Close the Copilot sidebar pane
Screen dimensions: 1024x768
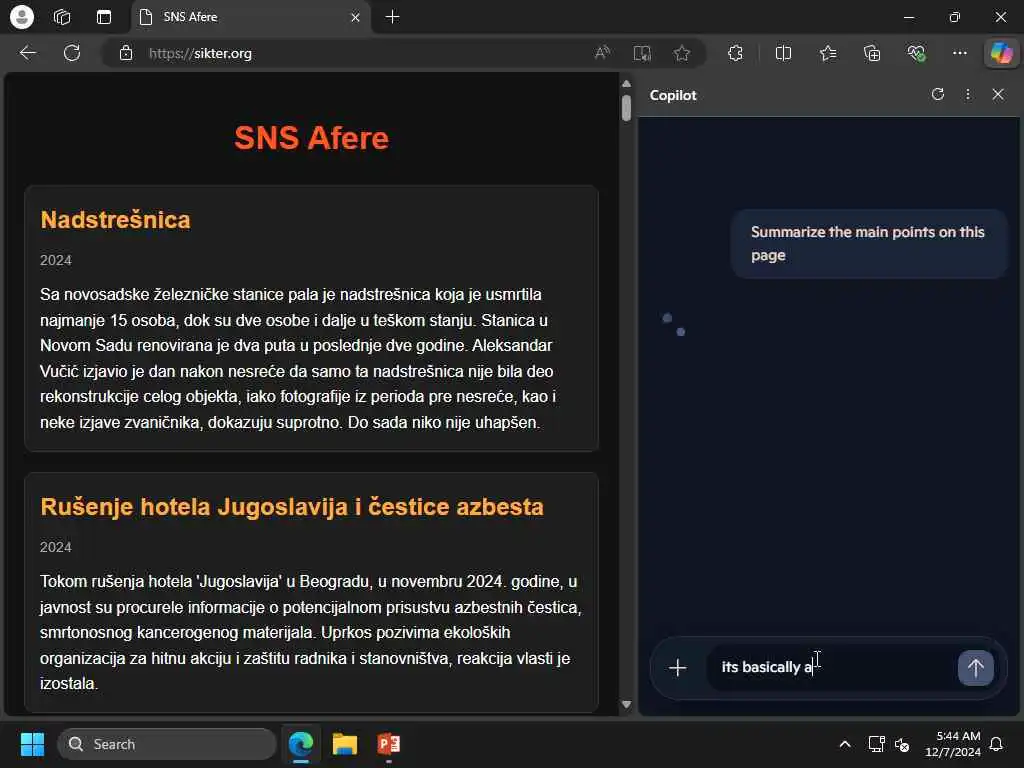998,95
